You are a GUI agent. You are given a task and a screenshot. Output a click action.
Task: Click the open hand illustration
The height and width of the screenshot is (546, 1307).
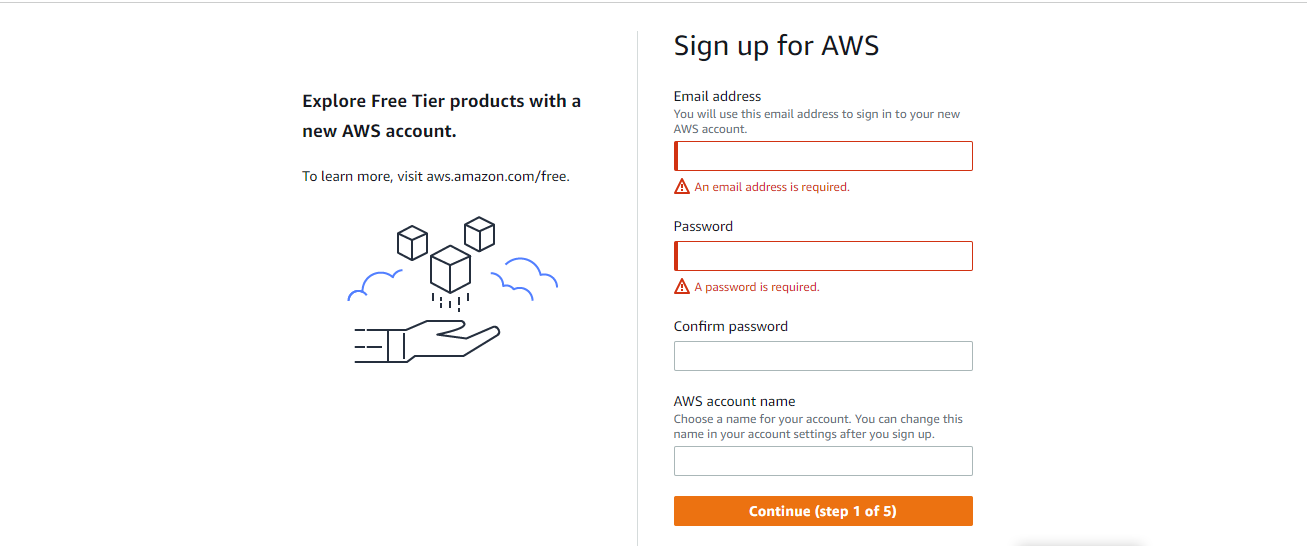click(x=428, y=341)
